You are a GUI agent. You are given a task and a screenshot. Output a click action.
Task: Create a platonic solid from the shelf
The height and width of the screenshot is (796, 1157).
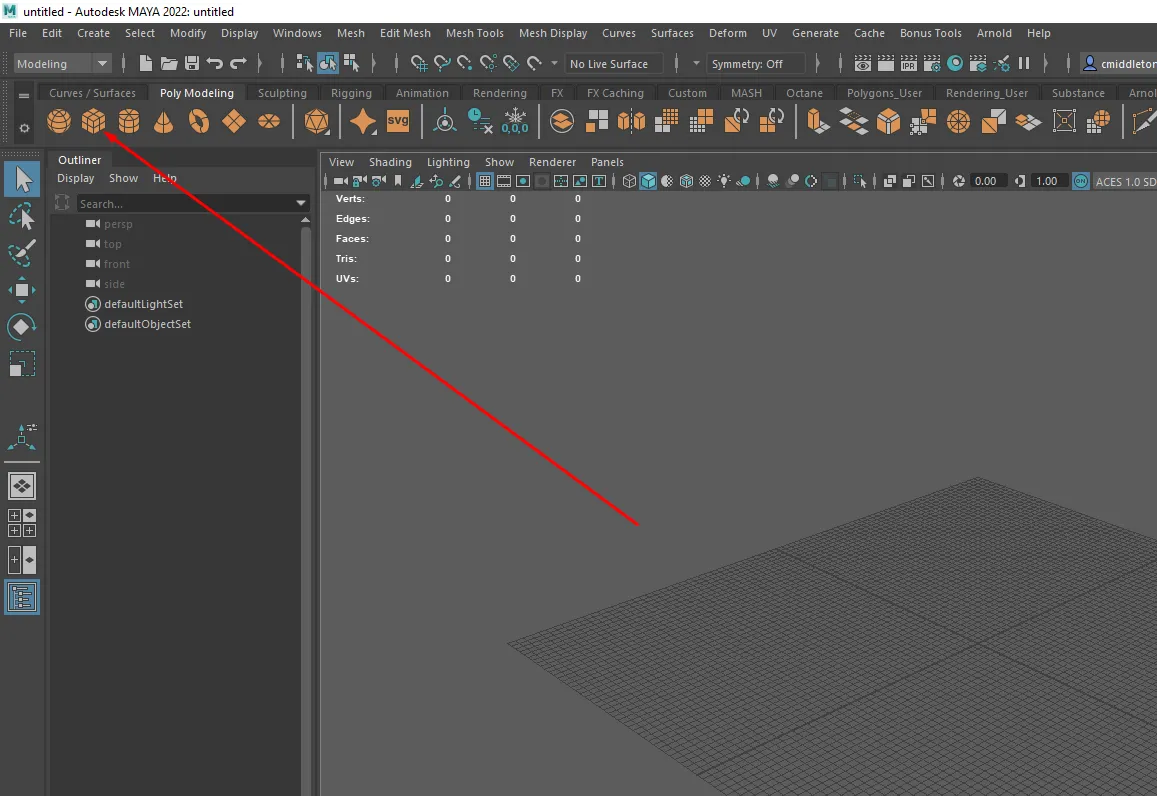pos(317,121)
